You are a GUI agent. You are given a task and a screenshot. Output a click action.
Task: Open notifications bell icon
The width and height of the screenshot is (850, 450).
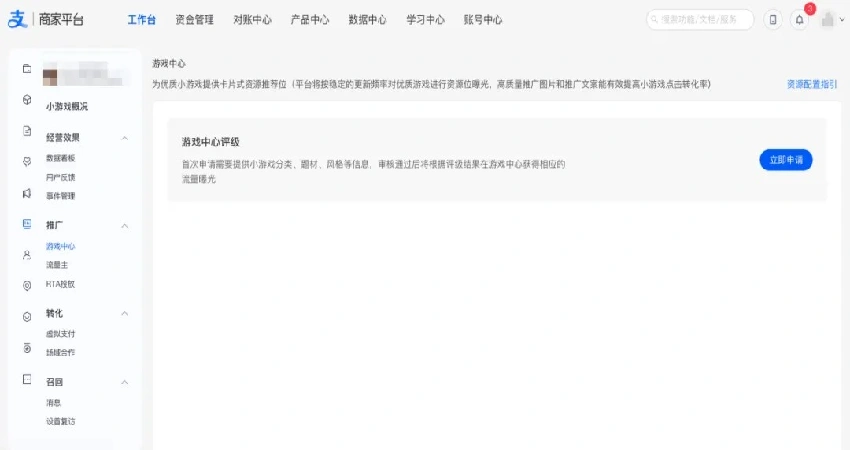point(799,19)
